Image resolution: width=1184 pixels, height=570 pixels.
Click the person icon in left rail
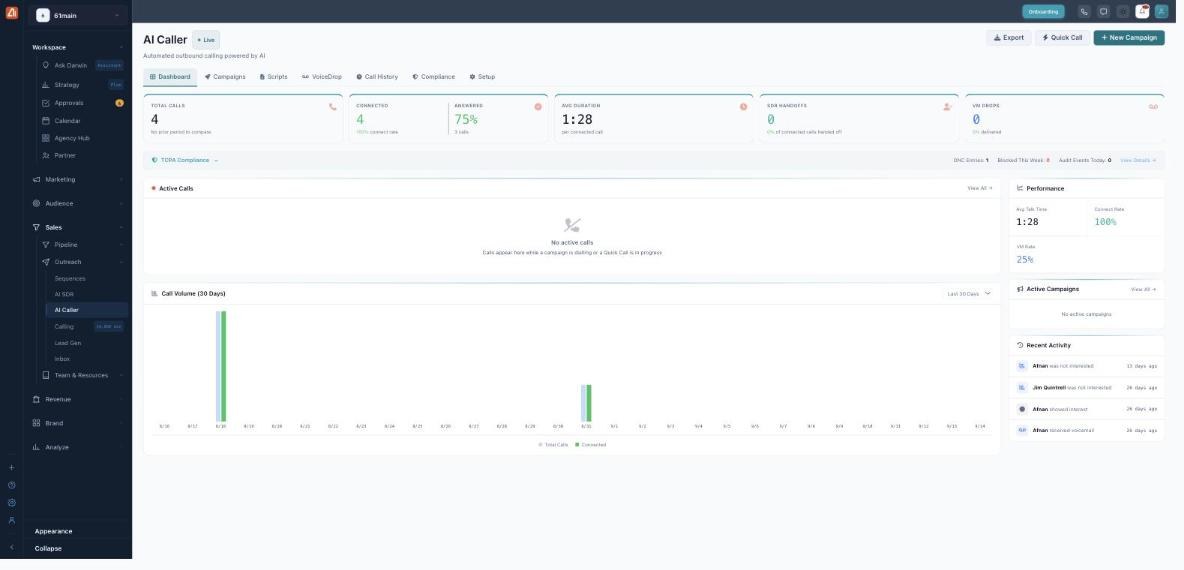11,520
